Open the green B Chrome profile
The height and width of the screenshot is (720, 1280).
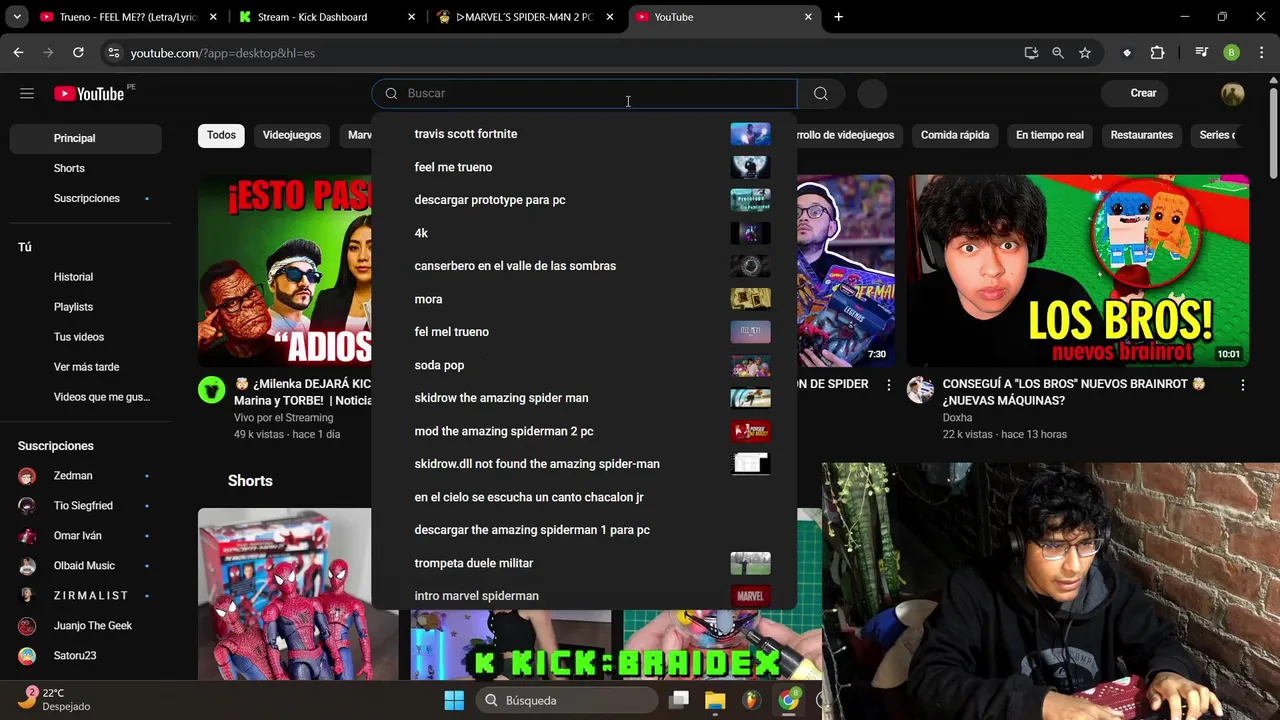coord(1232,52)
